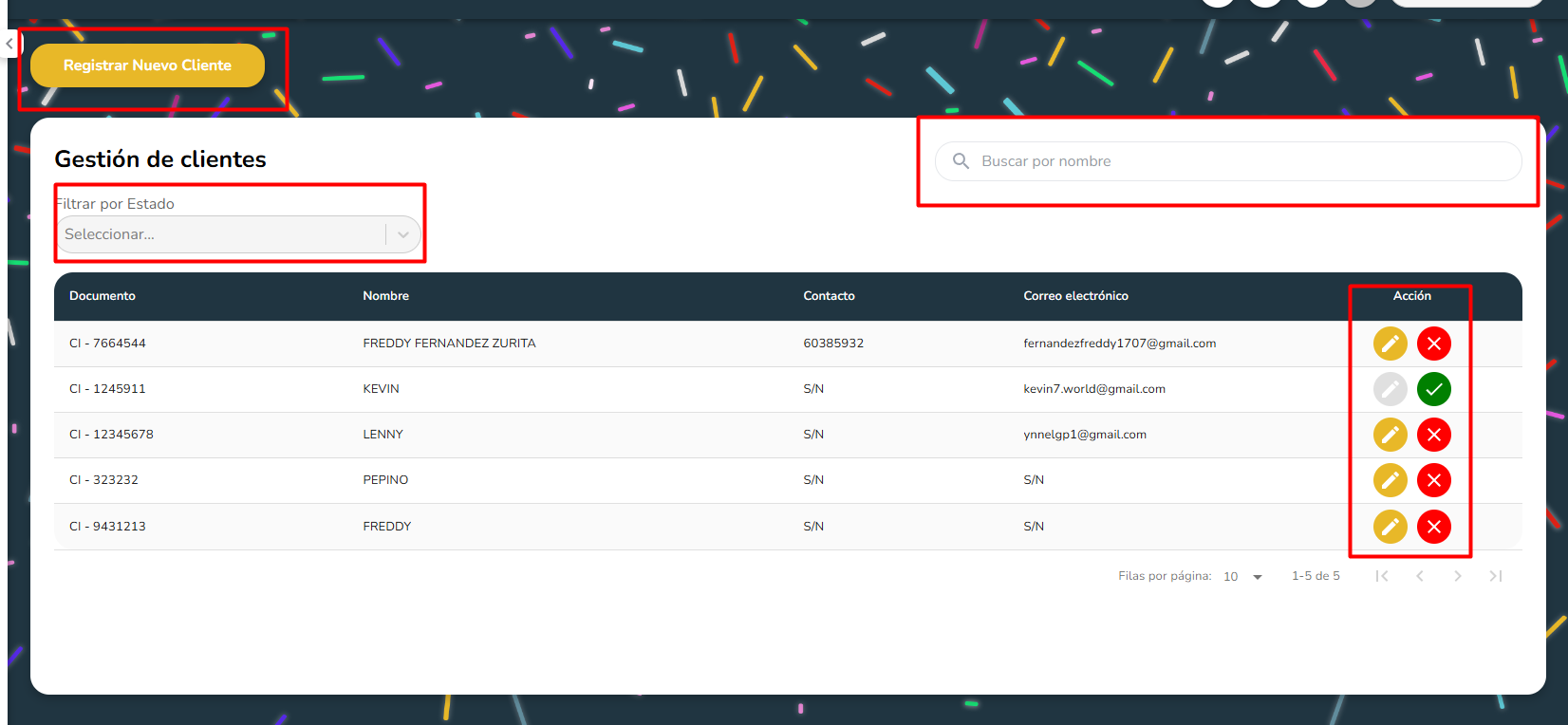Sort by the Nombre column header
The height and width of the screenshot is (725, 1568).
click(x=385, y=296)
